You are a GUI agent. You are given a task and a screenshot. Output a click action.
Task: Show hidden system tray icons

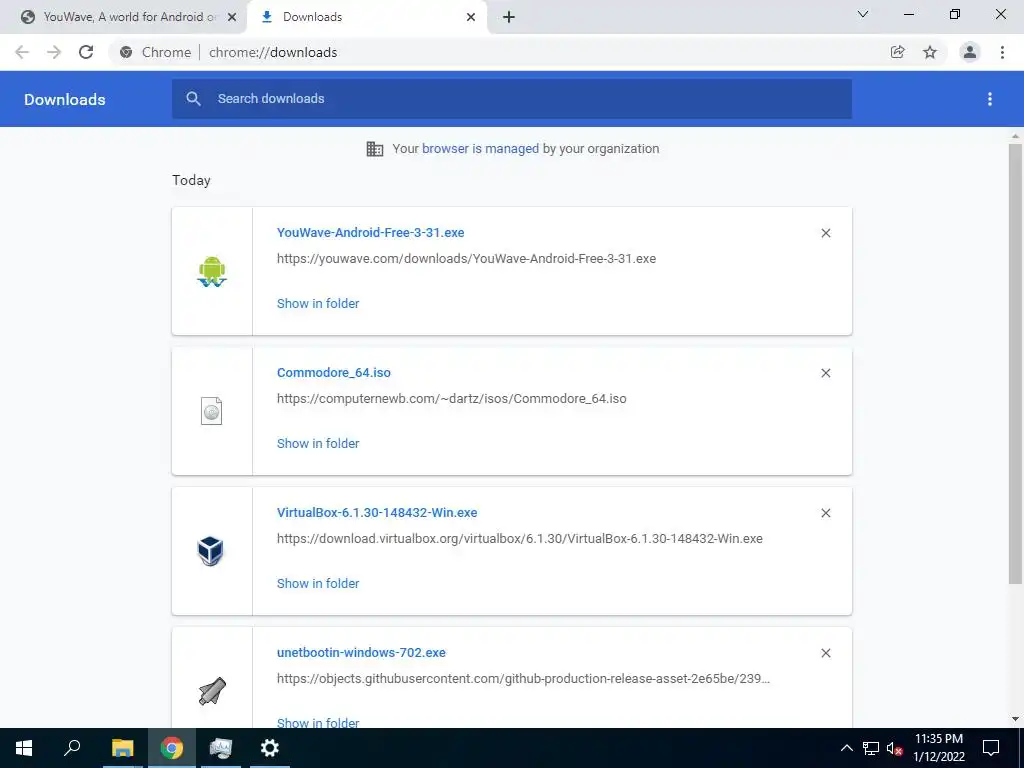coord(846,748)
